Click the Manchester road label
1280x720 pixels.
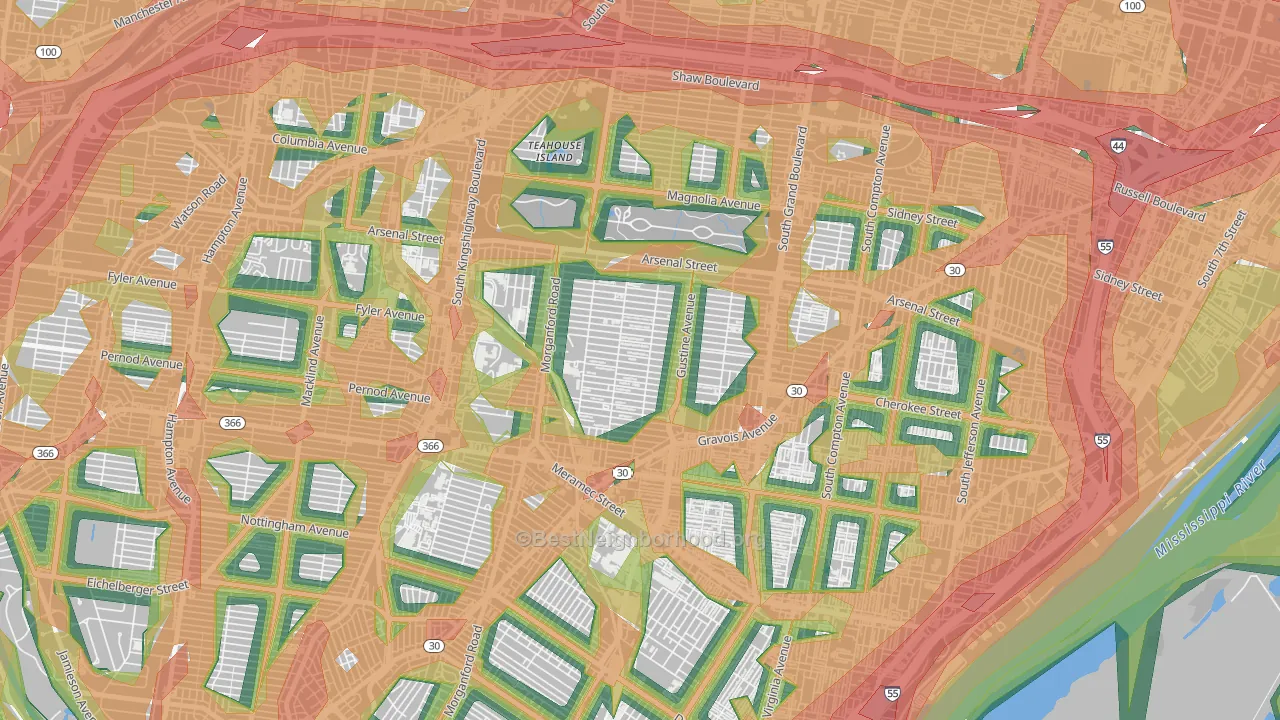click(152, 14)
